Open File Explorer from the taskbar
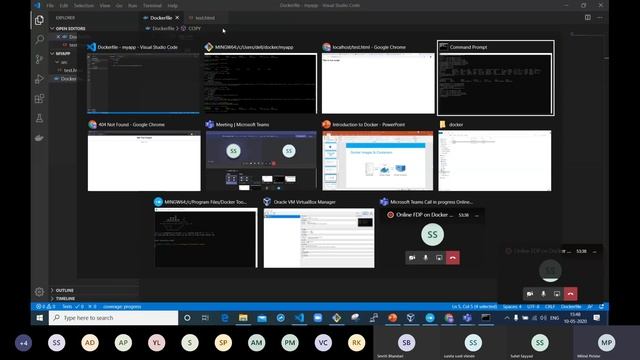 [243, 318]
